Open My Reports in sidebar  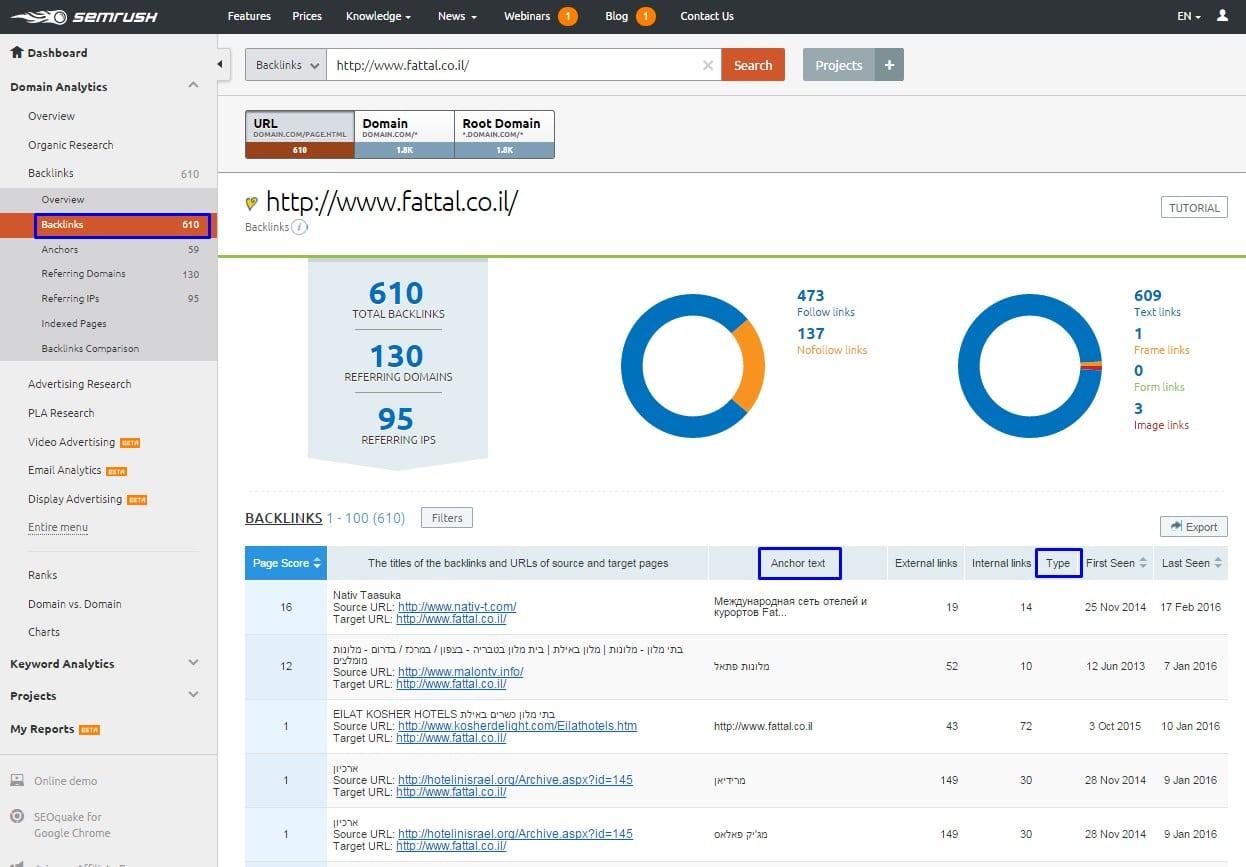[x=42, y=729]
